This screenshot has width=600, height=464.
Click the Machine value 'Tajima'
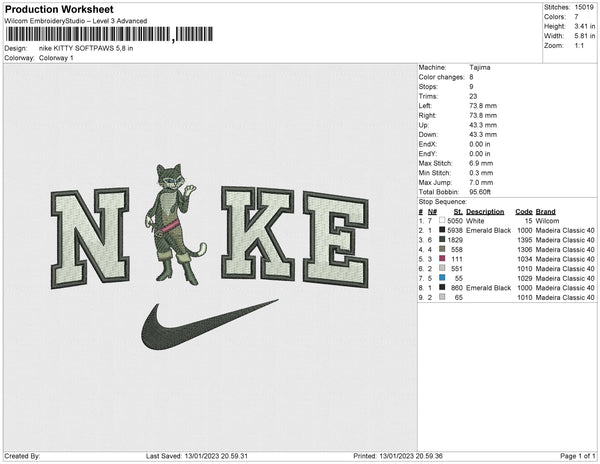pos(480,67)
